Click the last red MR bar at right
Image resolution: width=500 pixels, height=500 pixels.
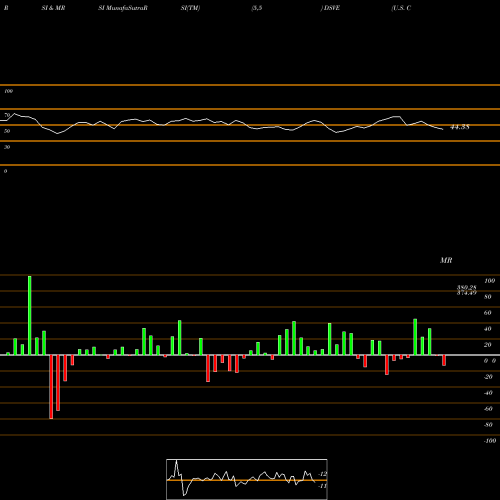pos(444,360)
